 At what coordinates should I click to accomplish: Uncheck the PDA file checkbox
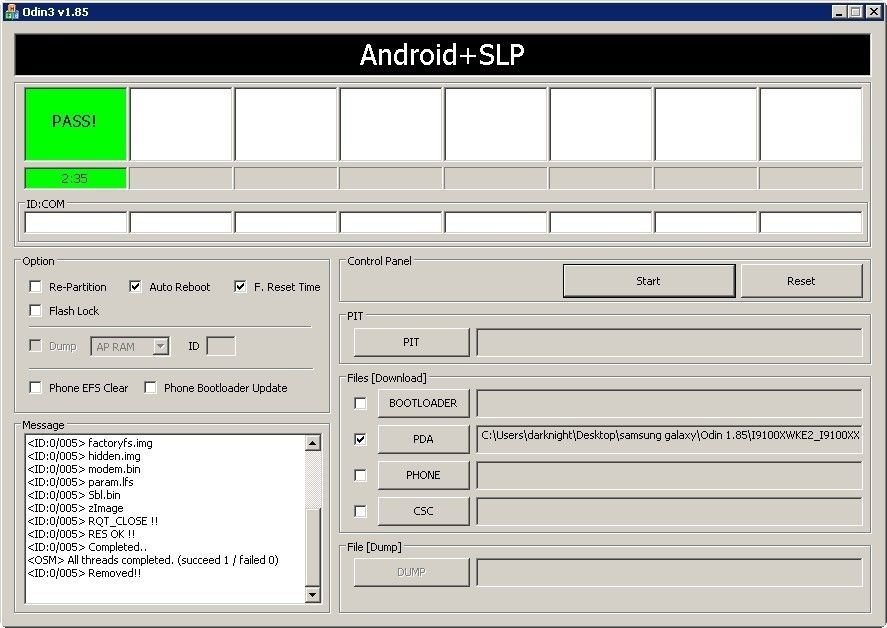click(x=360, y=439)
